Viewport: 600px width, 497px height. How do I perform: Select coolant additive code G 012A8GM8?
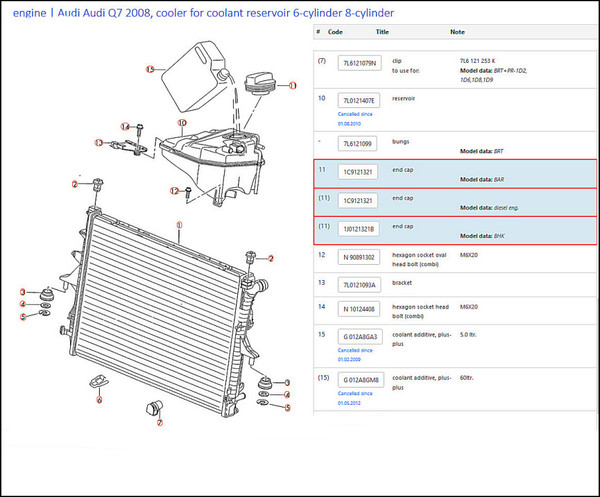[x=359, y=381]
